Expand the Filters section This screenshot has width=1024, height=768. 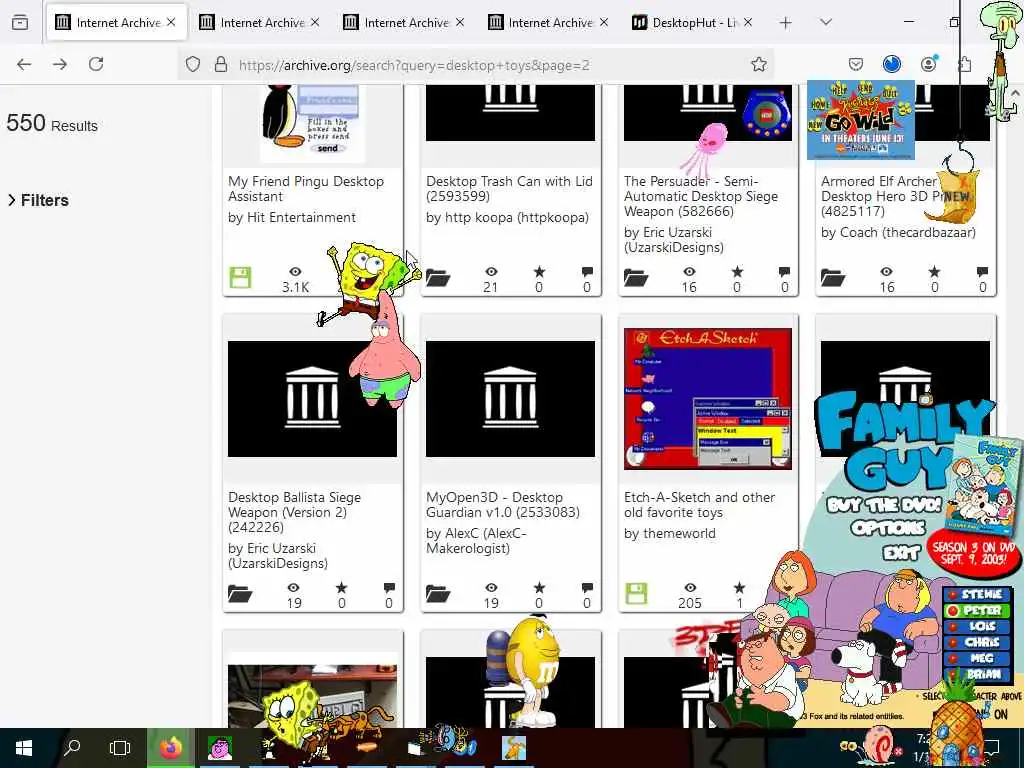38,200
